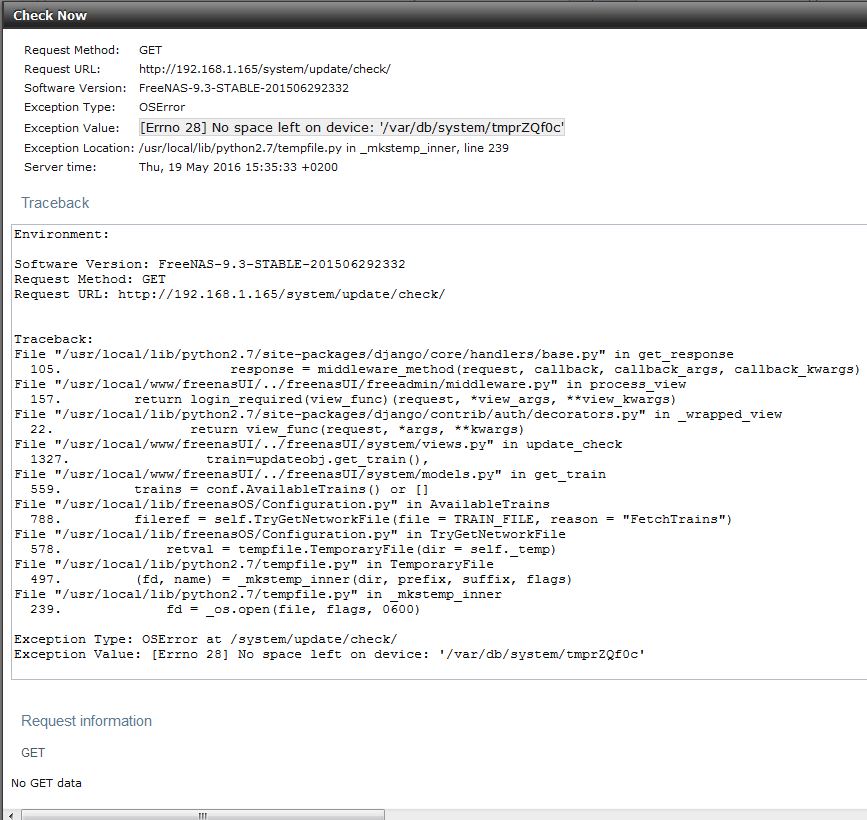Click the 'Exception Type: OSError at' traceback line
The image size is (867, 820).
tap(205, 639)
